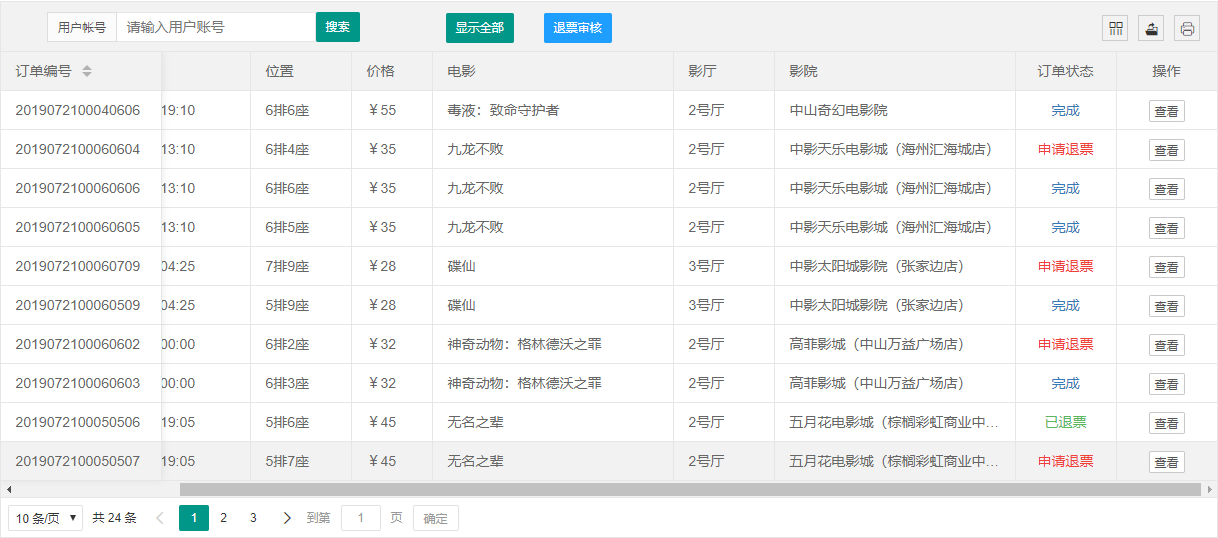This screenshot has width=1218, height=538.
Task: Go to previous page arrow
Action: [160, 518]
